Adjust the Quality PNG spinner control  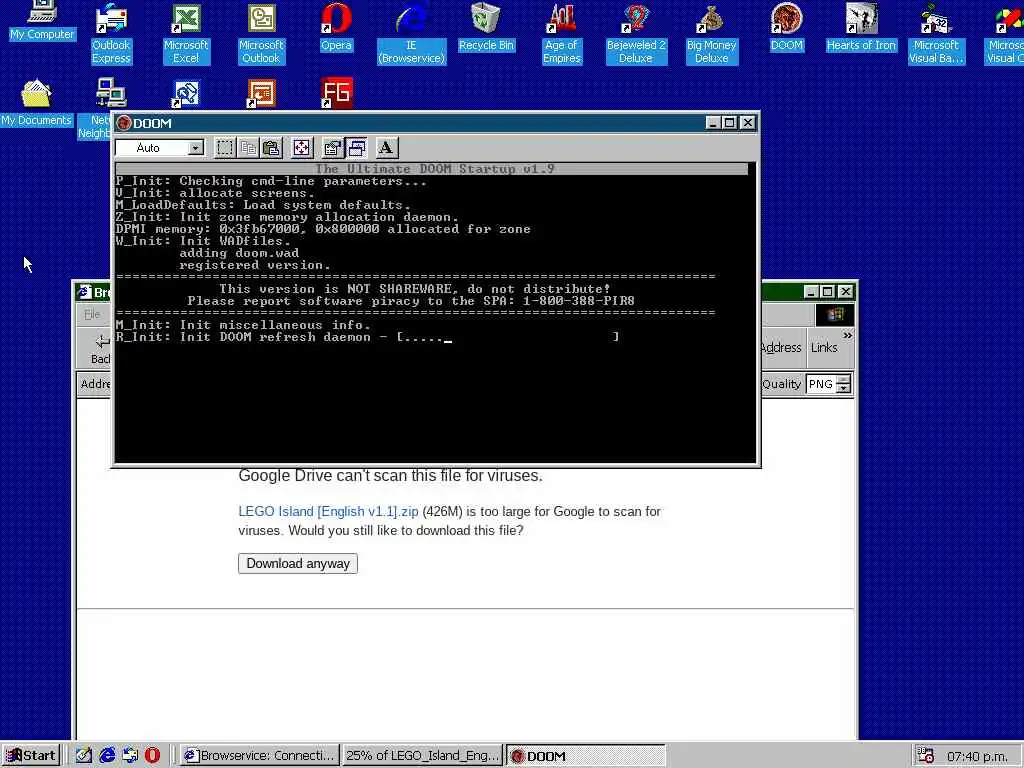click(844, 384)
